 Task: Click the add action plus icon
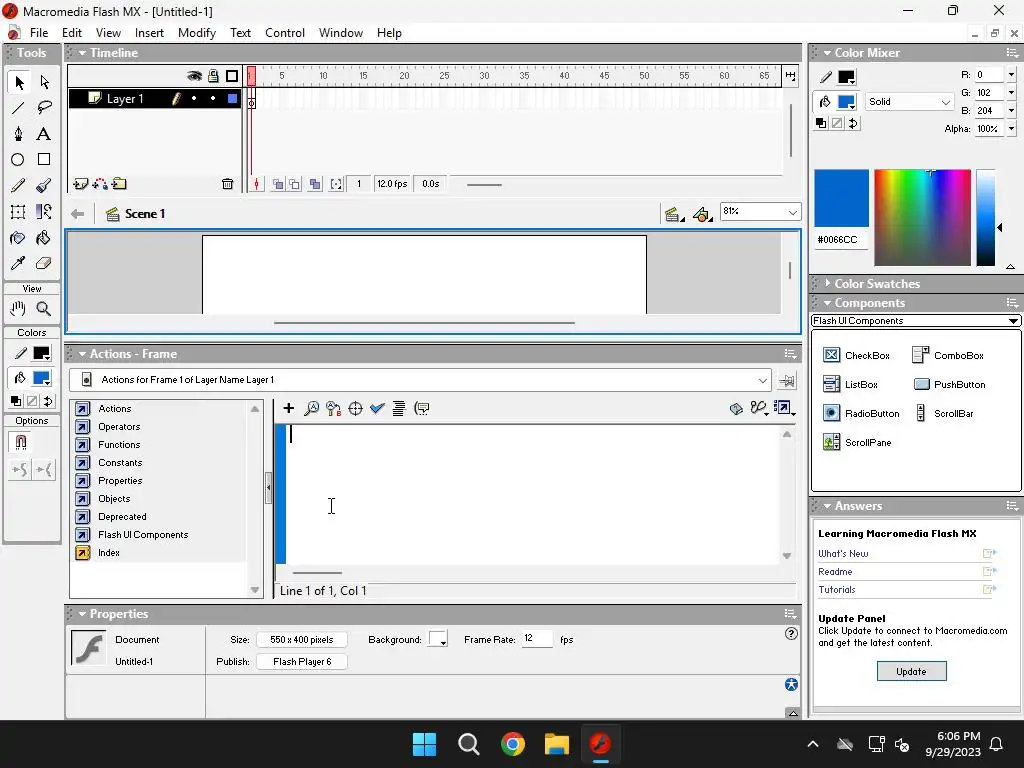[289, 409]
